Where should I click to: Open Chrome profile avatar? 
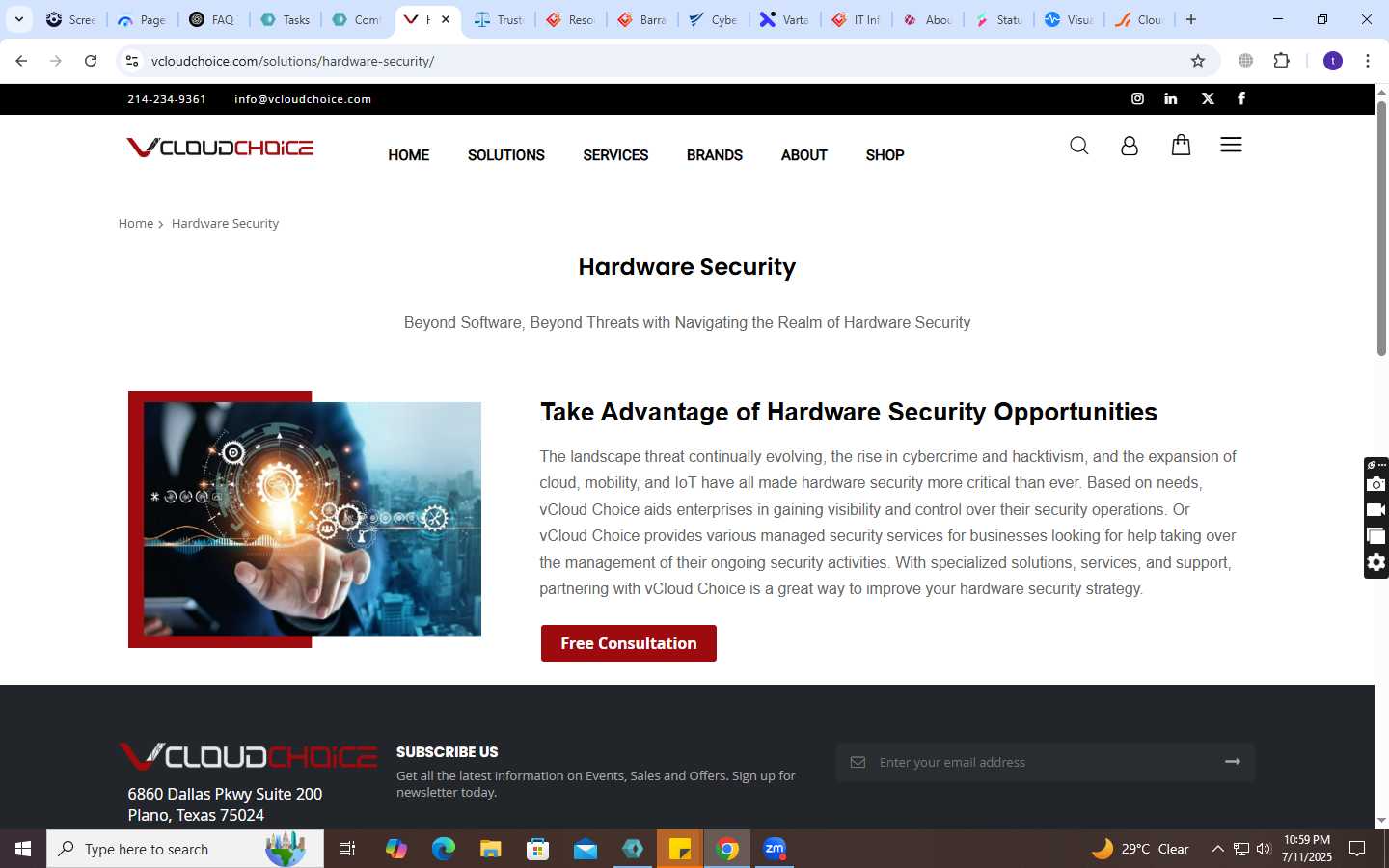[x=1333, y=61]
